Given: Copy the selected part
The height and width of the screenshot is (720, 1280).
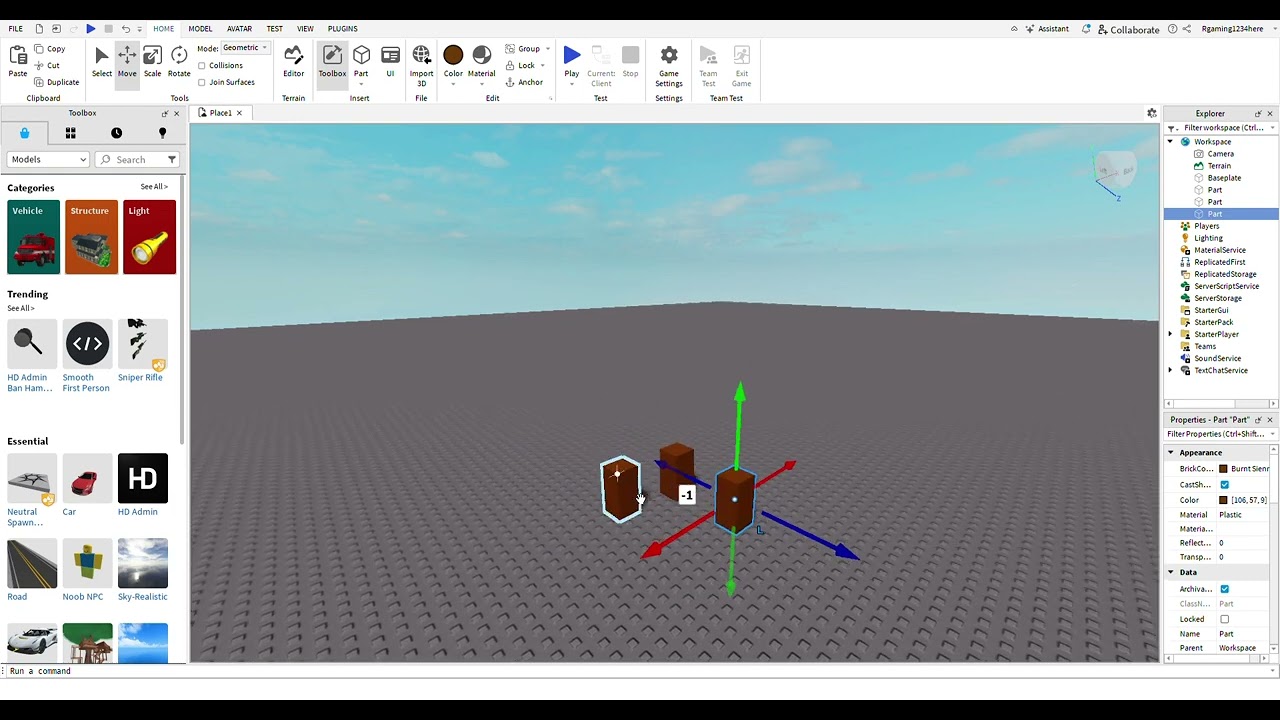Looking at the screenshot, I should click(50, 49).
